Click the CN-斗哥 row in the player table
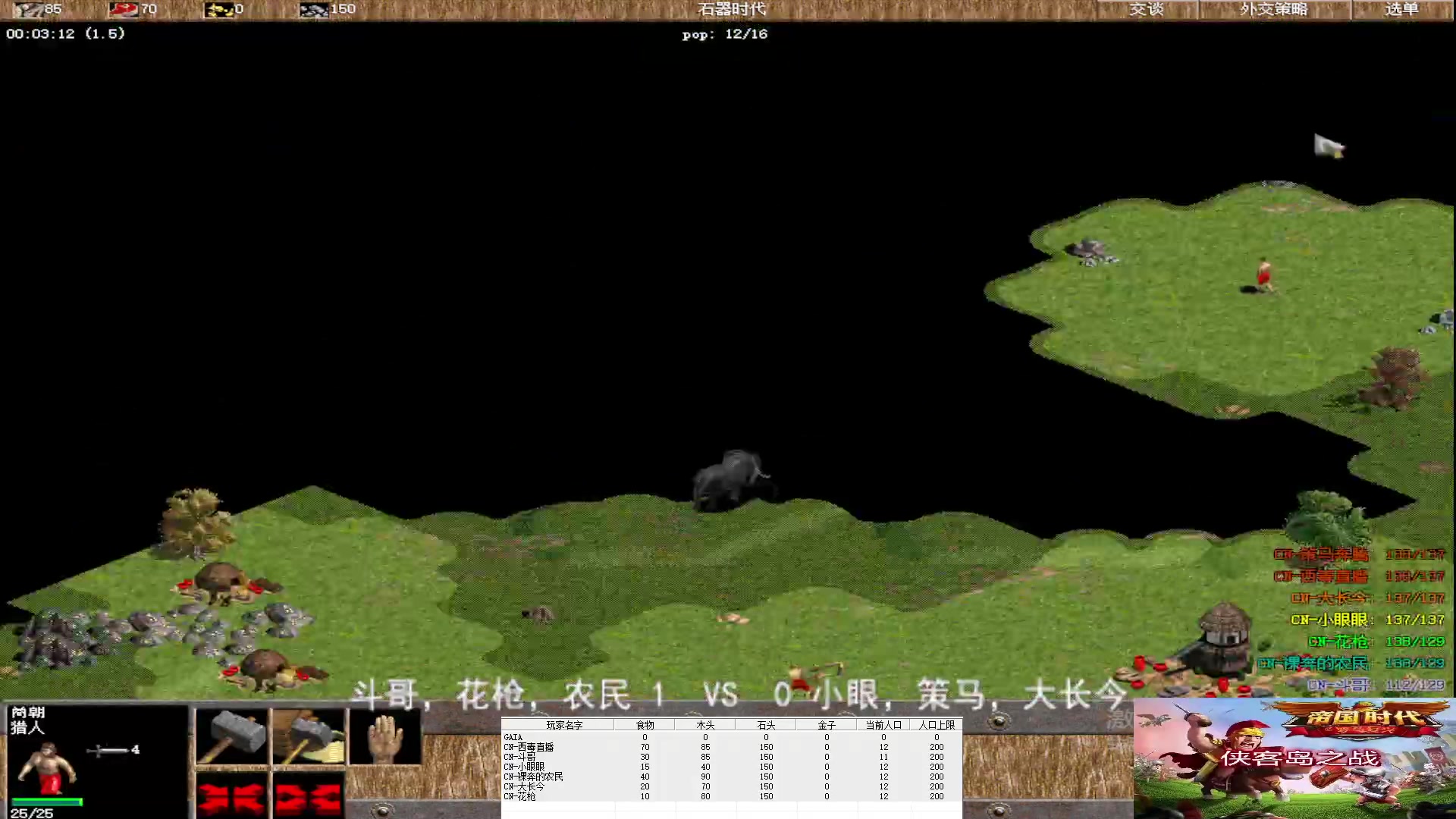The width and height of the screenshot is (1456, 819). 731,757
